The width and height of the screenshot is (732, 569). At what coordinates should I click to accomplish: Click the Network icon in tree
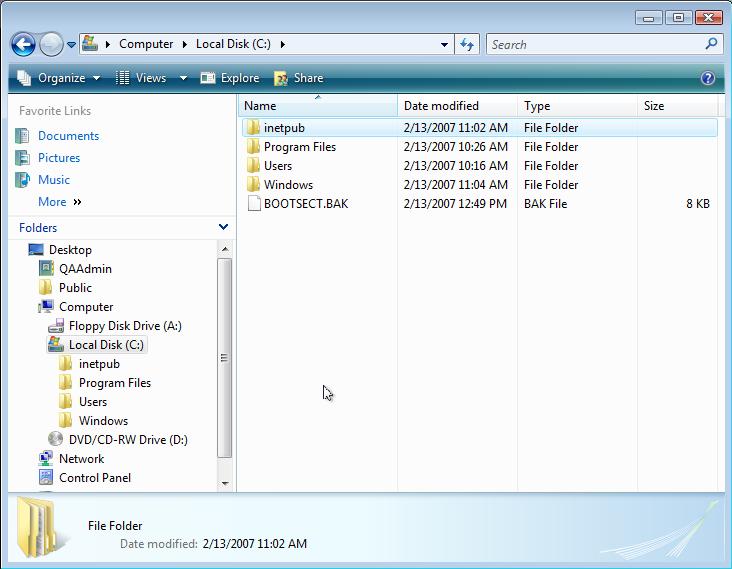pyautogui.click(x=46, y=459)
